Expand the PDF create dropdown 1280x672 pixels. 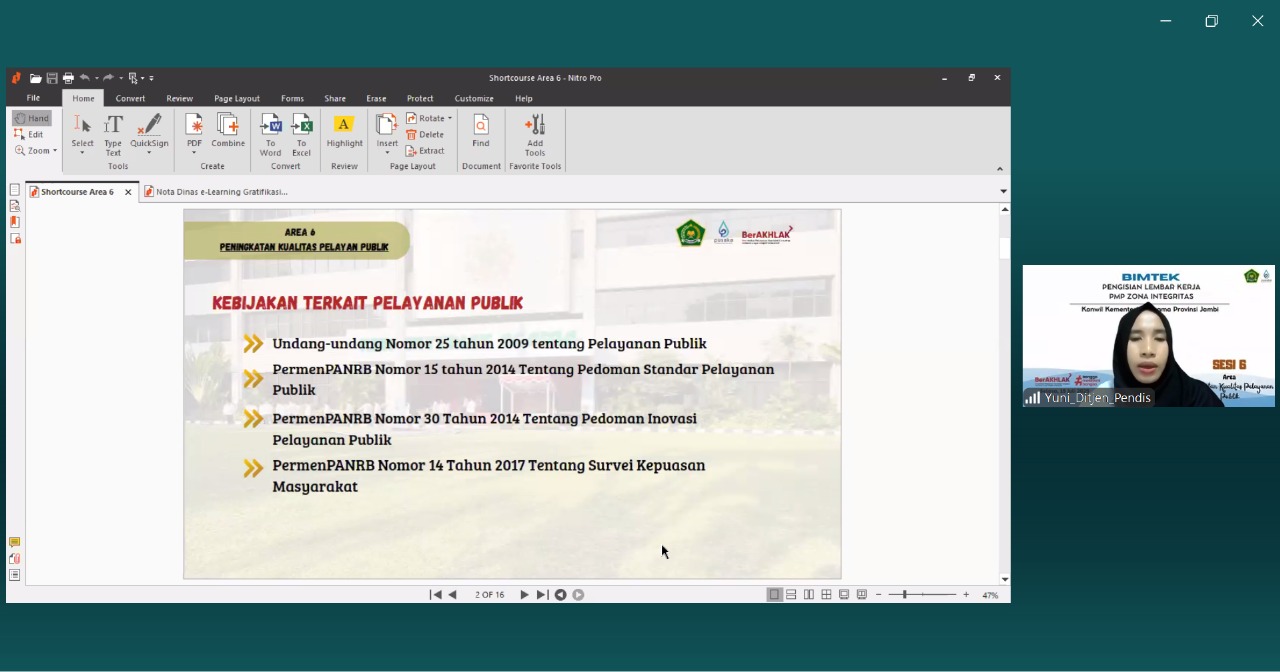pos(194,152)
